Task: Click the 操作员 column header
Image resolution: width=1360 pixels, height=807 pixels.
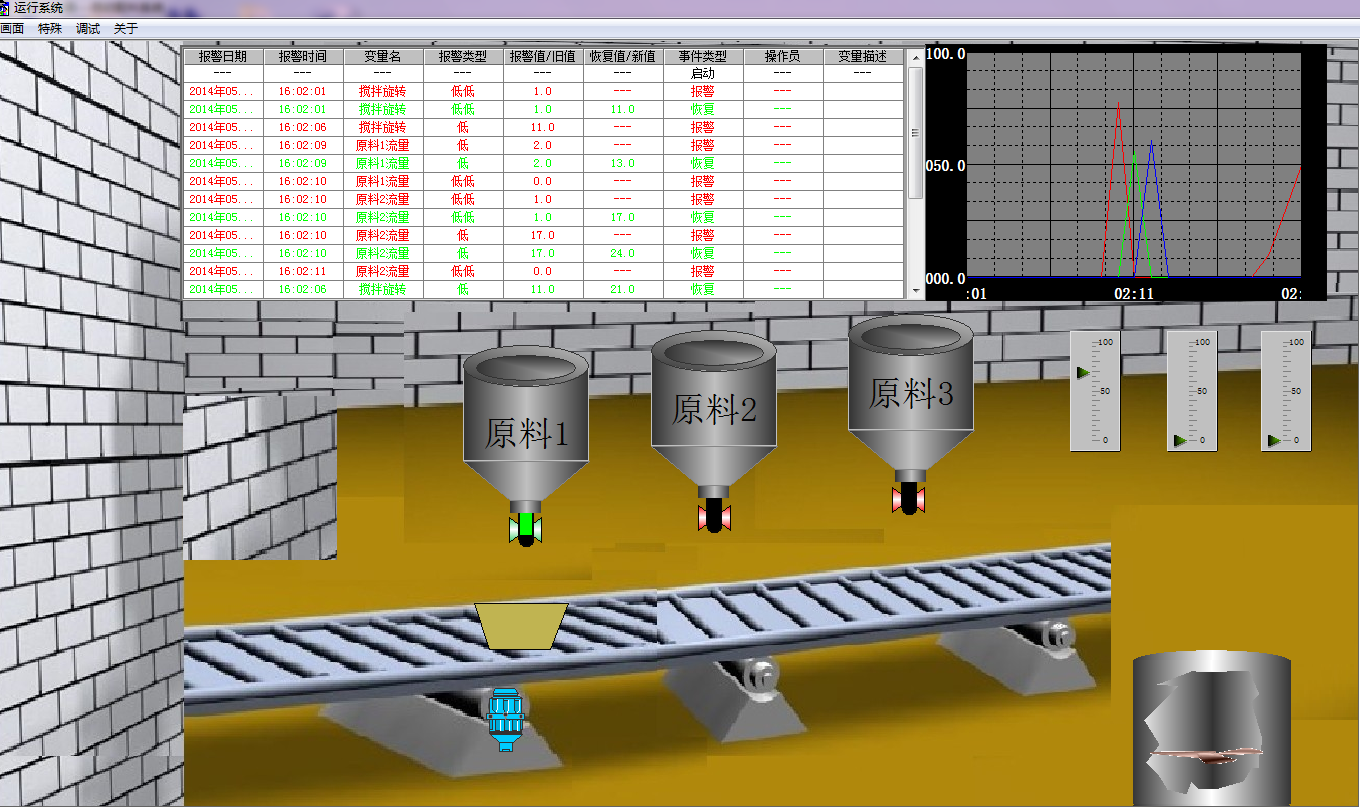Action: point(783,57)
